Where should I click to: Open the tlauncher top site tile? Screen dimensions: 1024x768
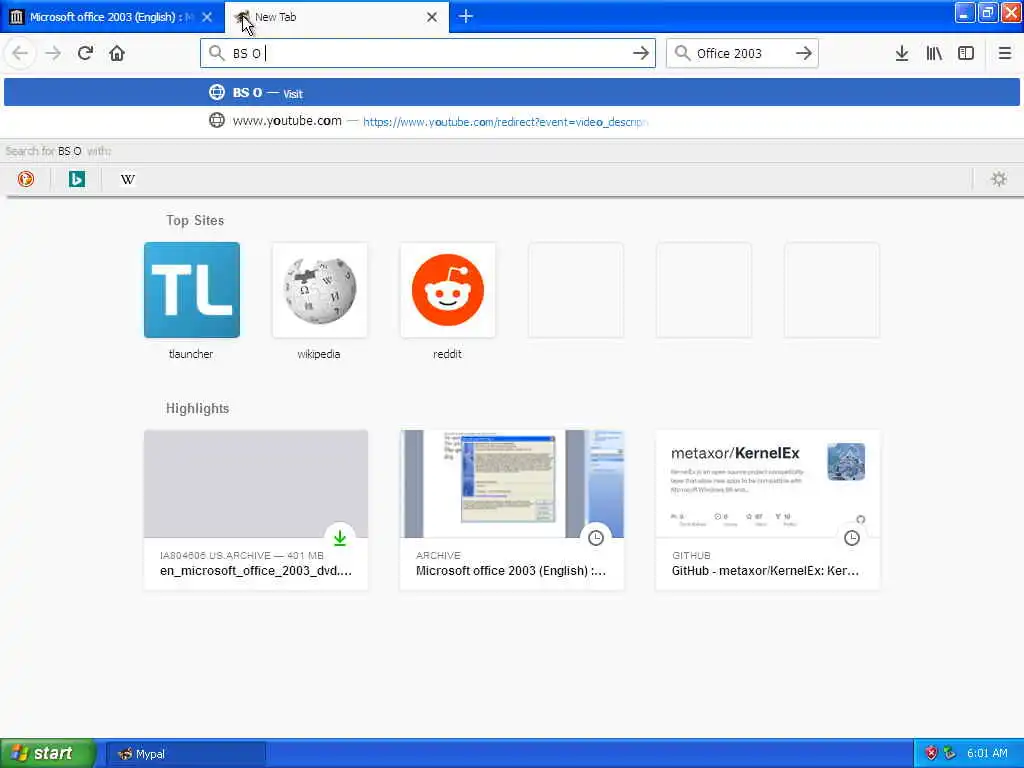[x=191, y=290]
